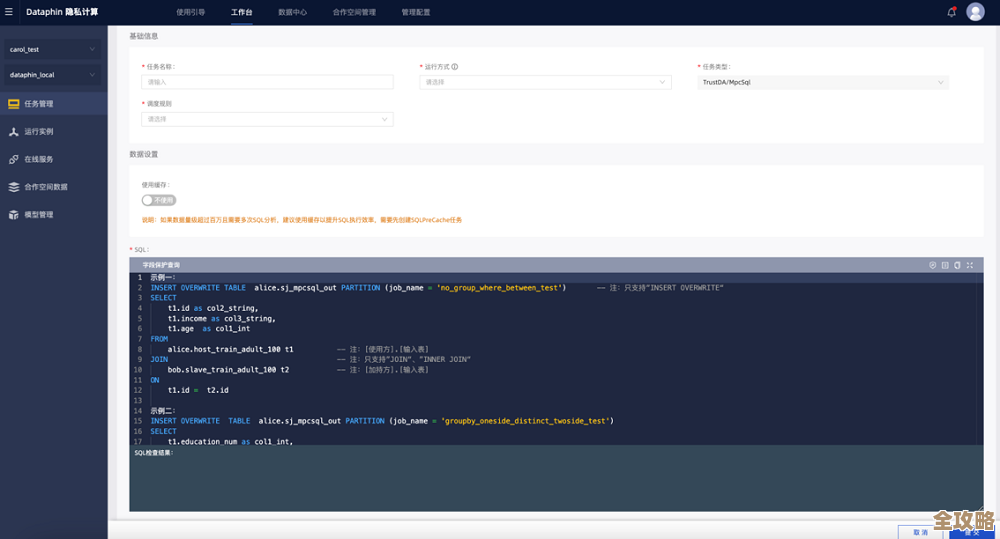Click the hamburger menu icon
Viewport: 1000px width, 539px height.
tap(9, 12)
